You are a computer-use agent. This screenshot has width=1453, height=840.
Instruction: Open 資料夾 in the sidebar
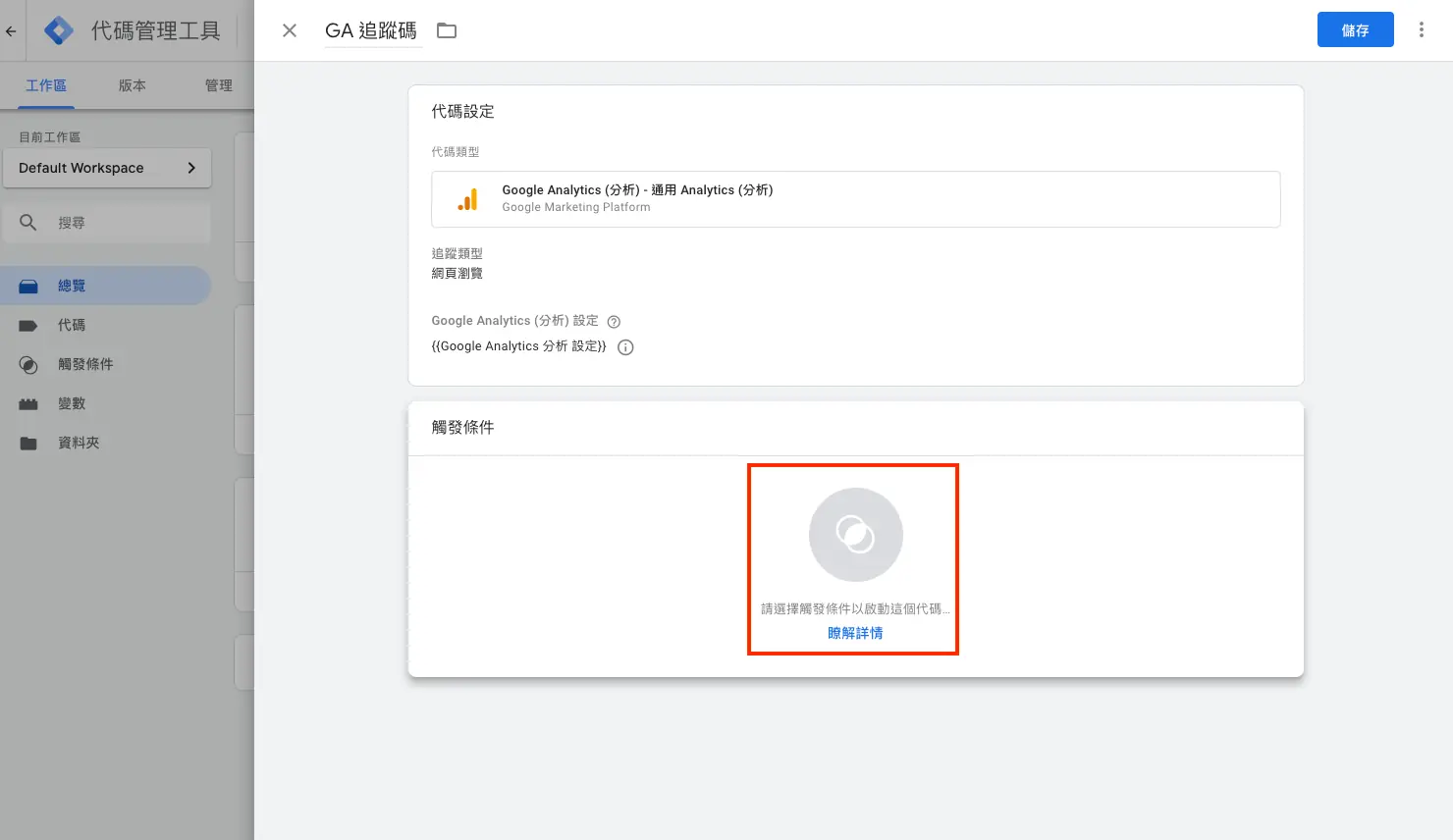106,443
